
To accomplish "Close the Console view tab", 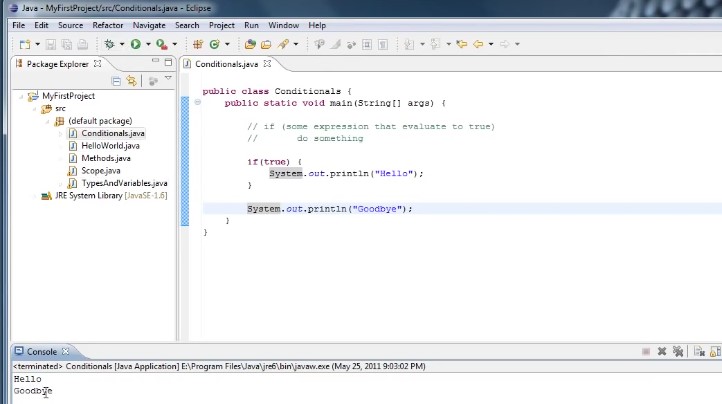I will click(x=66, y=352).
